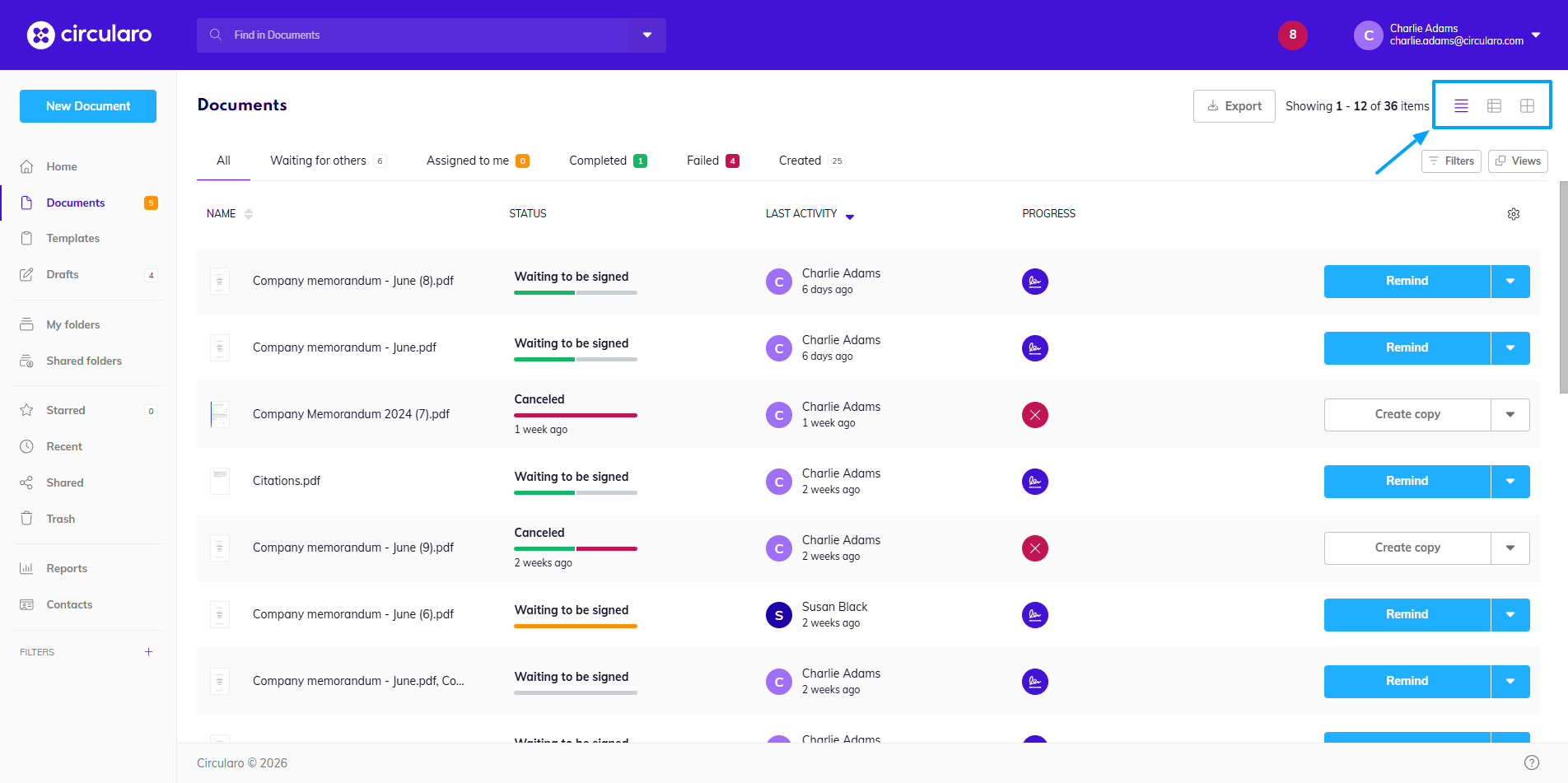Viewport: 1568px width, 783px height.
Task: Select the Failed tab
Action: 712,161
